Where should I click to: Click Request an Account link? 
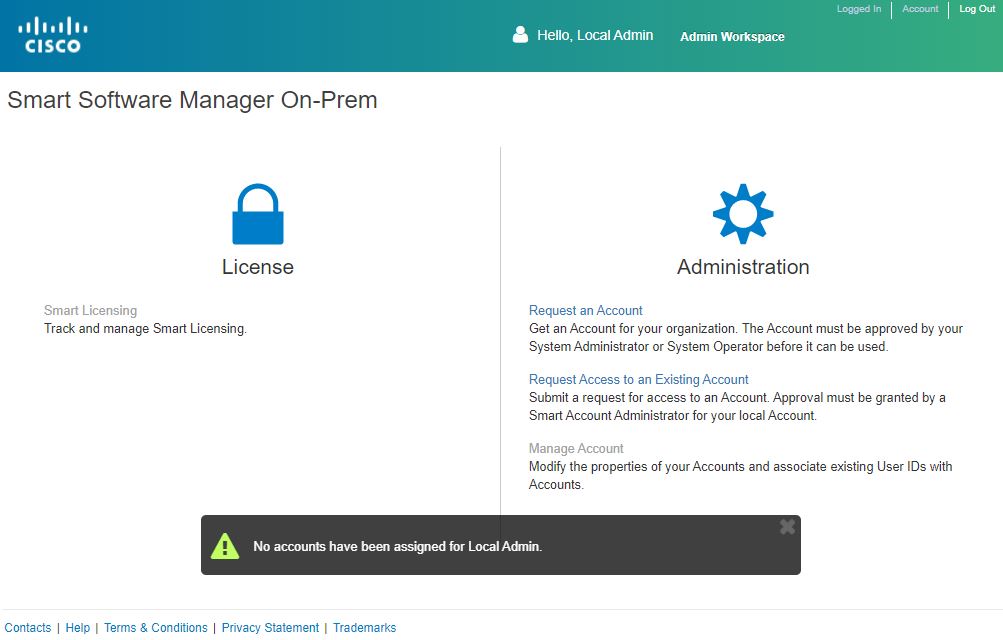coord(585,310)
